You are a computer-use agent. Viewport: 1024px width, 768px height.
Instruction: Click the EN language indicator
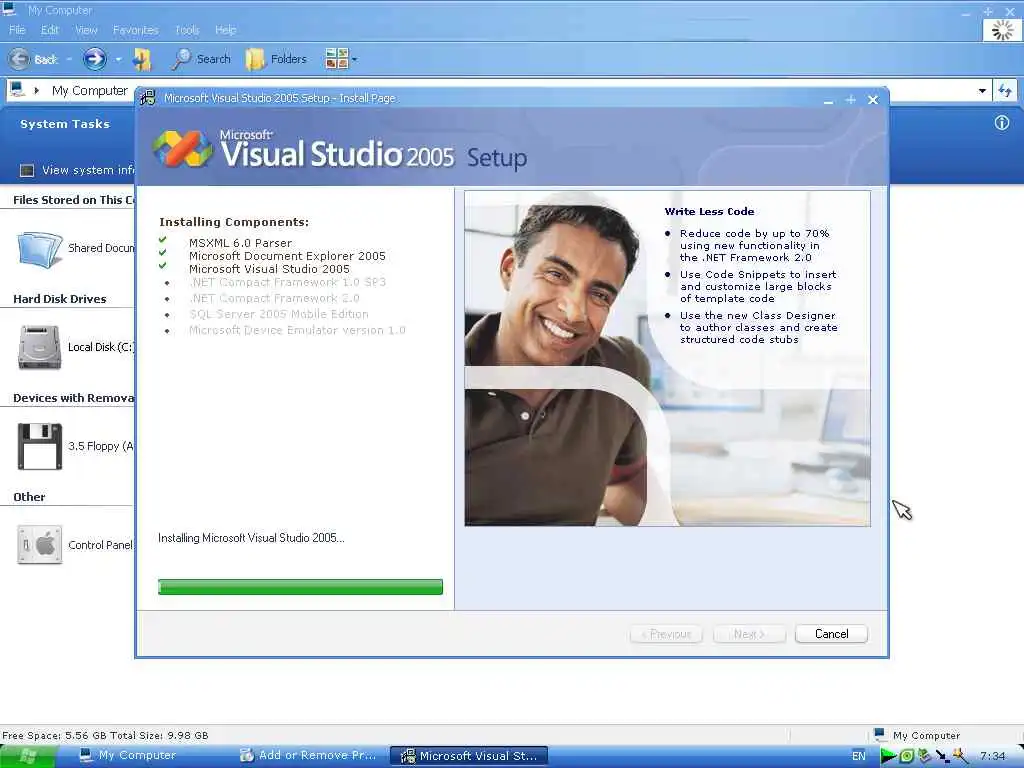[859, 756]
